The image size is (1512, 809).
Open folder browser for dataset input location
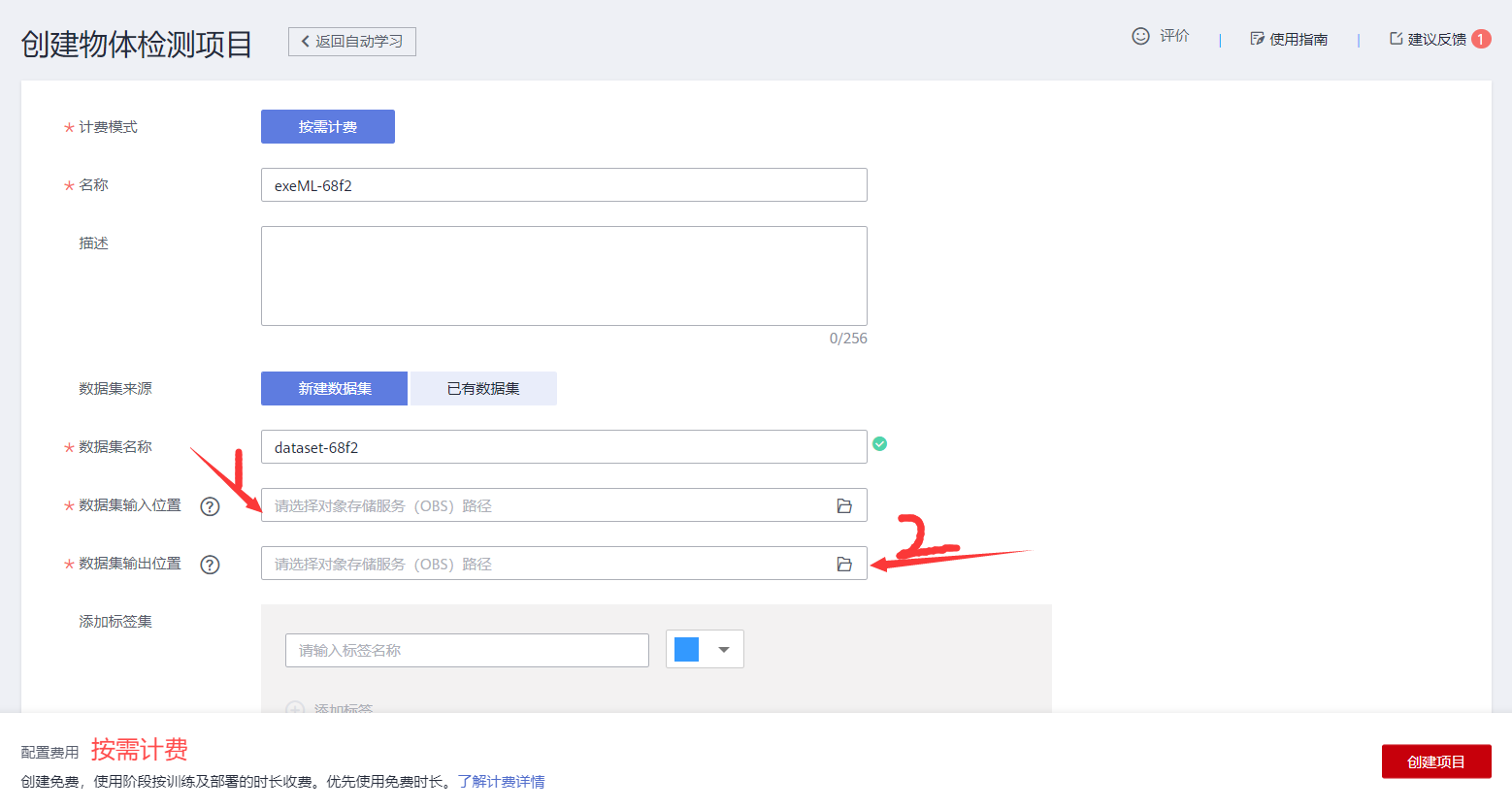tap(844, 505)
